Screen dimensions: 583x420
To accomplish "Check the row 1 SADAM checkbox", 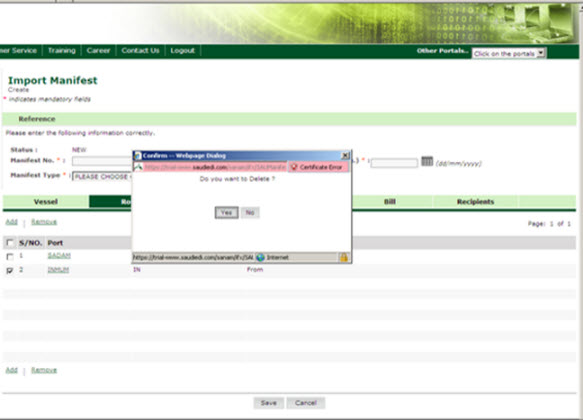I will 10,256.
